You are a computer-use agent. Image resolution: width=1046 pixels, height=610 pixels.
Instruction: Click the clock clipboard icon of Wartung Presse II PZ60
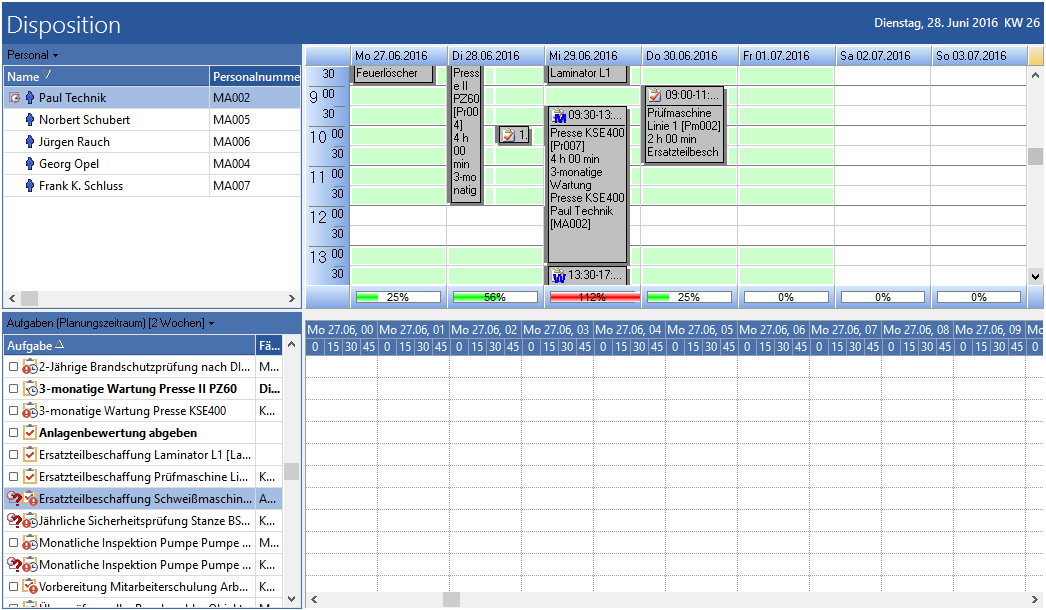pos(30,389)
